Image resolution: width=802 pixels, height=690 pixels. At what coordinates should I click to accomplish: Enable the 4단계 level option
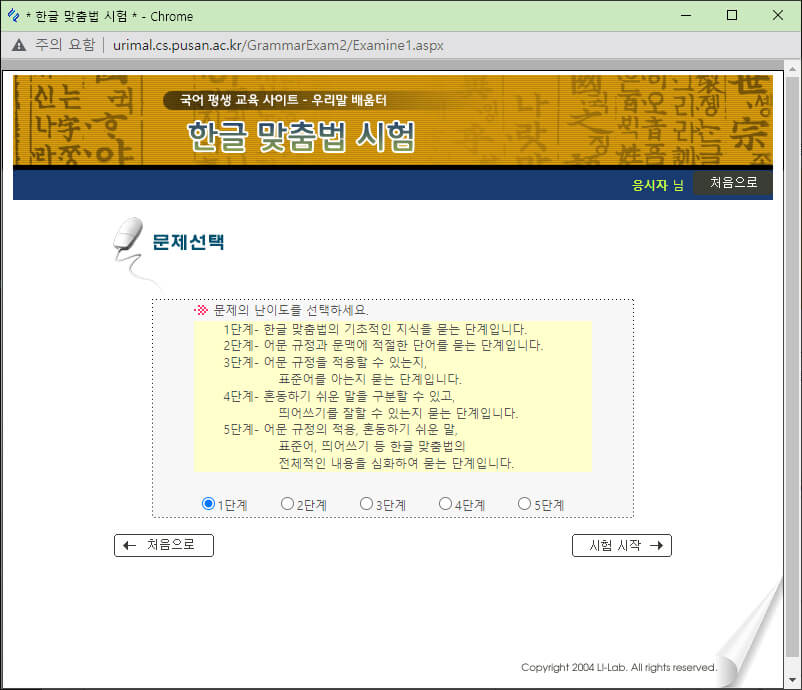(444, 504)
